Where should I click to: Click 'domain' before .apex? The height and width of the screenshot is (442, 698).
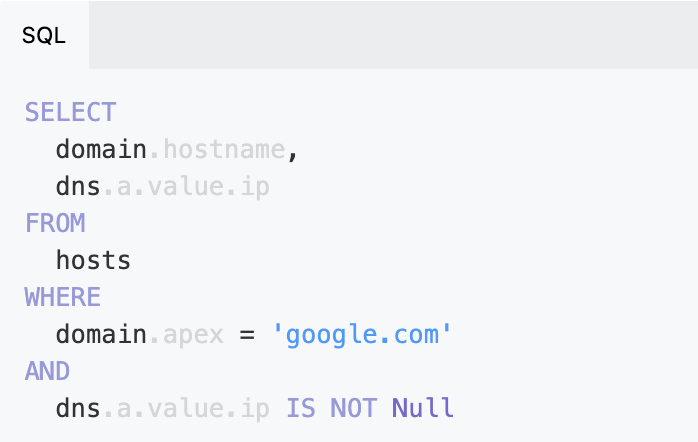(x=101, y=334)
